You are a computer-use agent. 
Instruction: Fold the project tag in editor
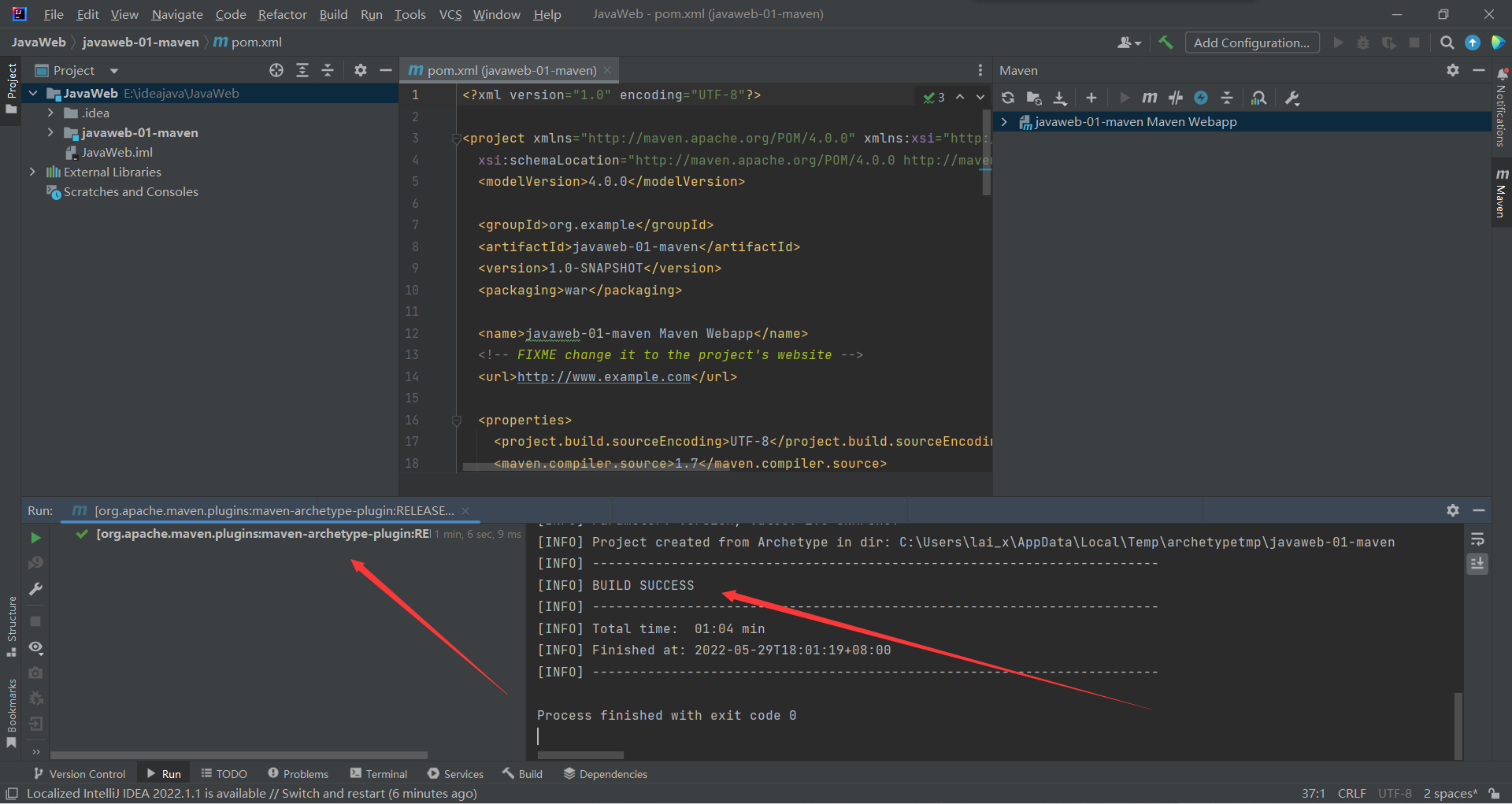coord(456,139)
